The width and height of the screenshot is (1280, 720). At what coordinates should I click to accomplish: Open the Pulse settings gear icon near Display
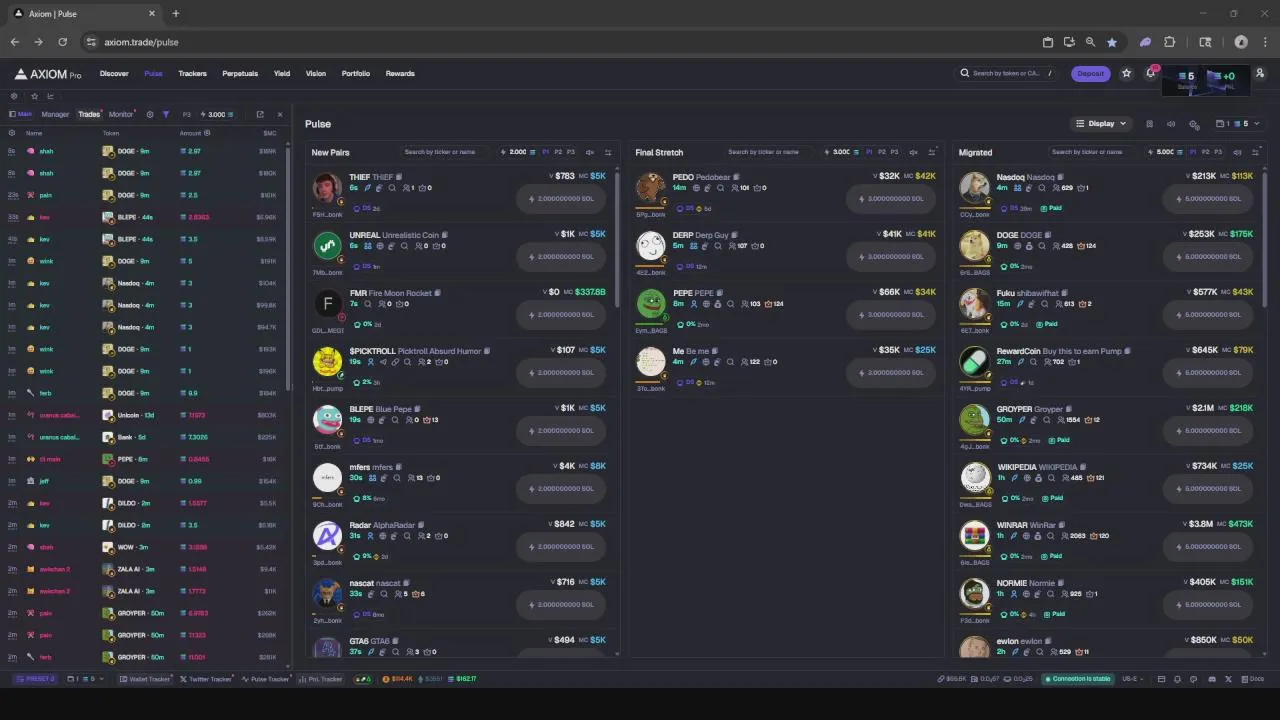click(1194, 125)
